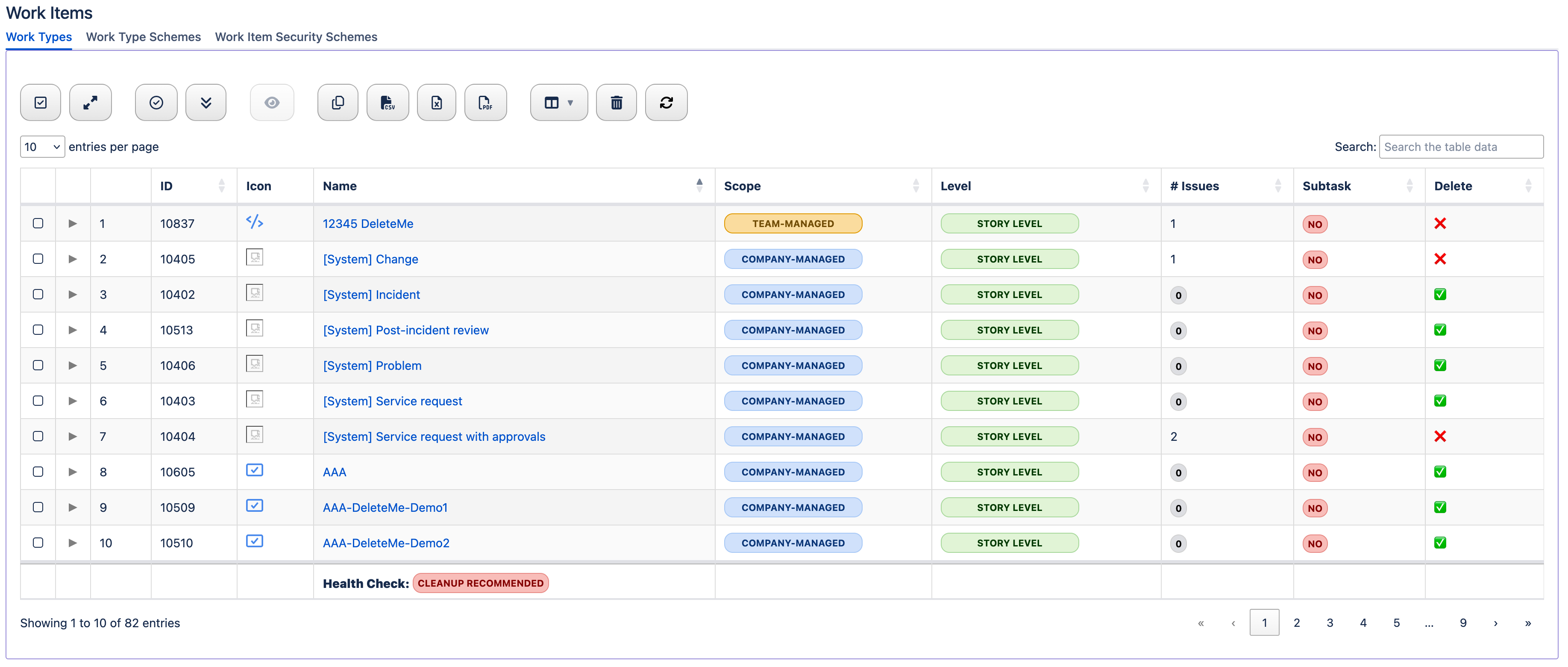Open the AAA-DeleteMe-Demo1 work type link

point(385,508)
